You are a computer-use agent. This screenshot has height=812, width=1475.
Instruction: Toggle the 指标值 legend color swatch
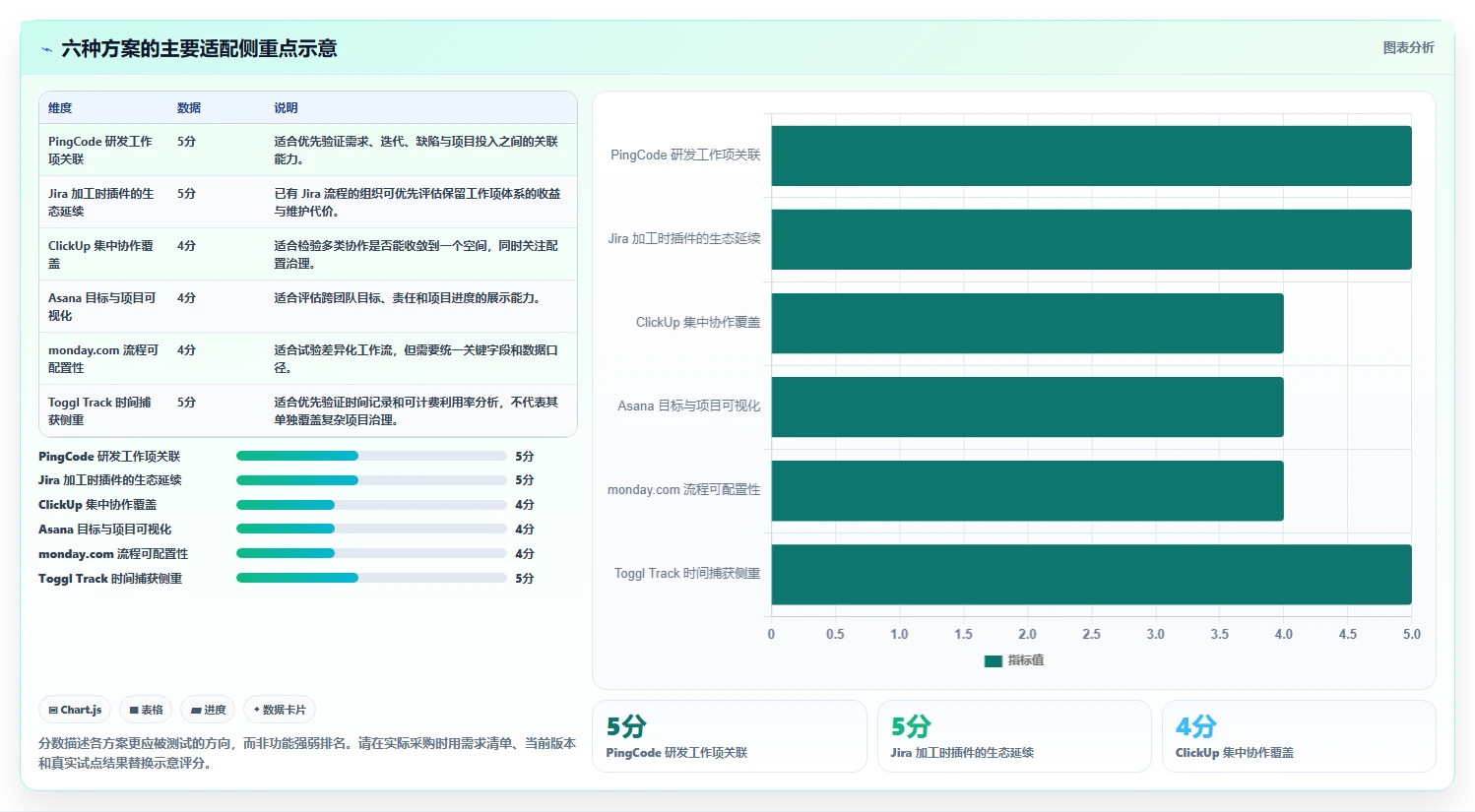point(993,660)
